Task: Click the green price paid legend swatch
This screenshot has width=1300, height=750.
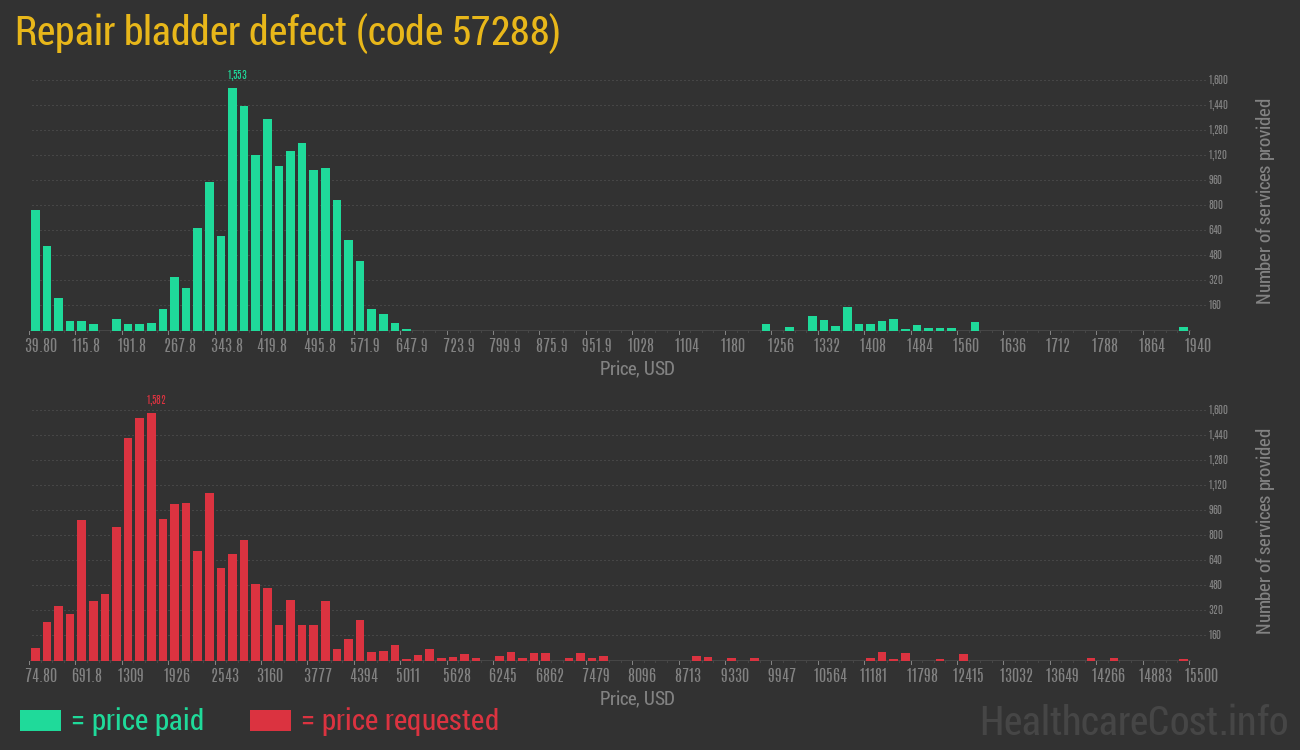Action: point(40,720)
